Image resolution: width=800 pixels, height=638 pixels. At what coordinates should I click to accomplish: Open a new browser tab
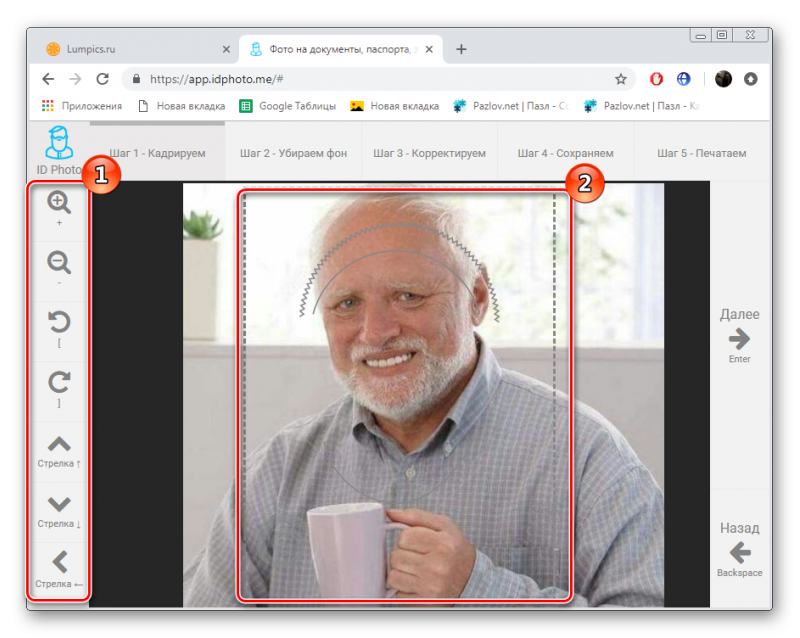point(461,49)
